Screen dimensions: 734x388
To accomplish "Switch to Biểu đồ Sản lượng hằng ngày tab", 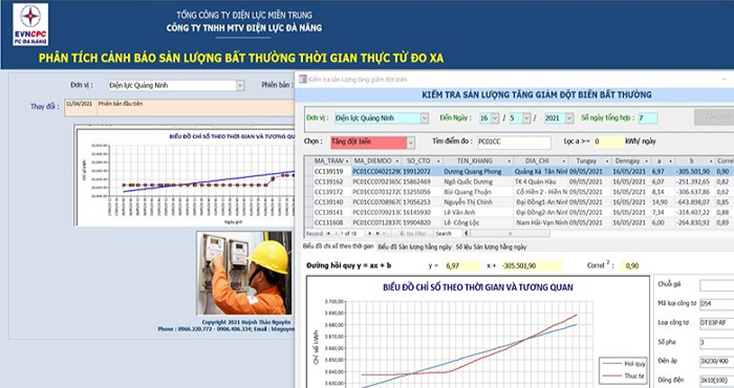I will [x=414, y=247].
